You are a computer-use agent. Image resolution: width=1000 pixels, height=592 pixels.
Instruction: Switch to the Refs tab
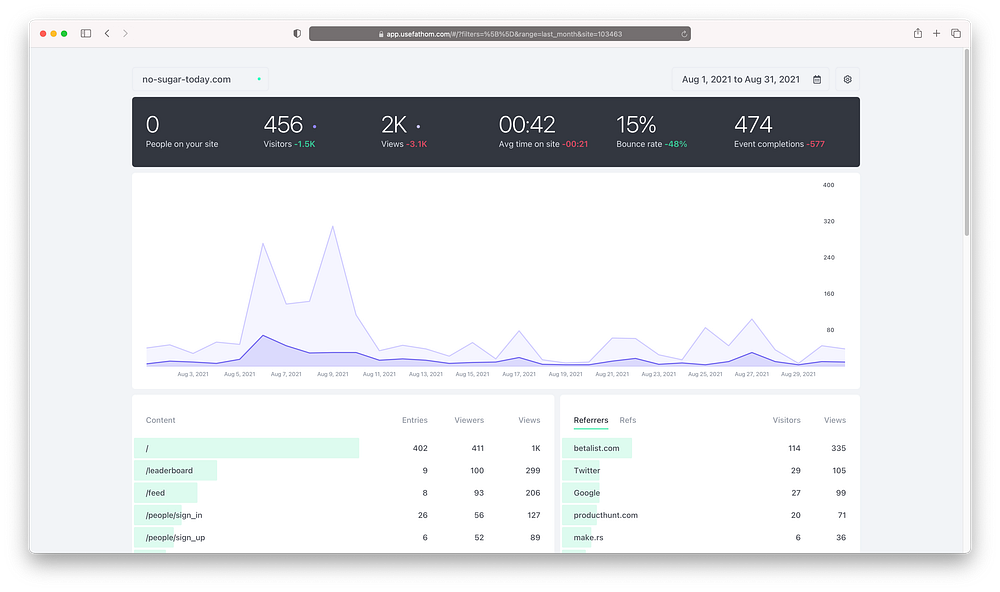(628, 420)
